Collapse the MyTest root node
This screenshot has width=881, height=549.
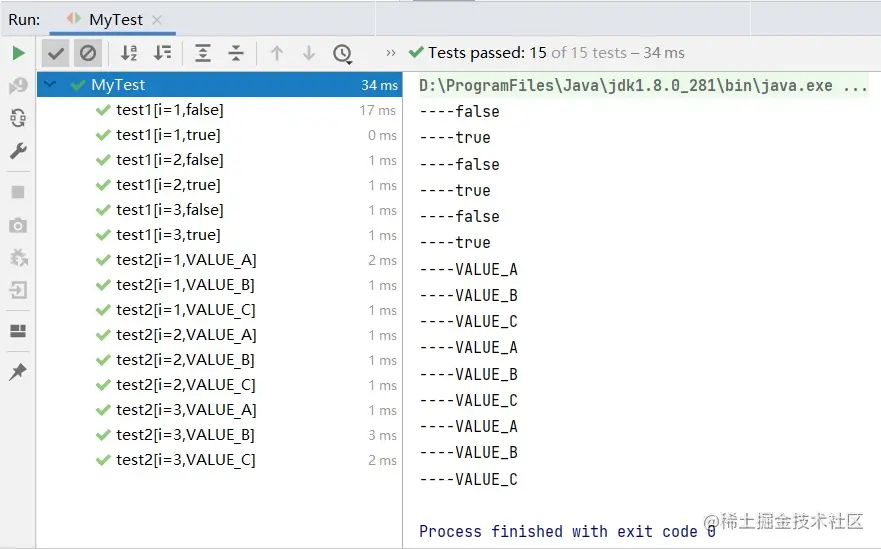click(50, 84)
